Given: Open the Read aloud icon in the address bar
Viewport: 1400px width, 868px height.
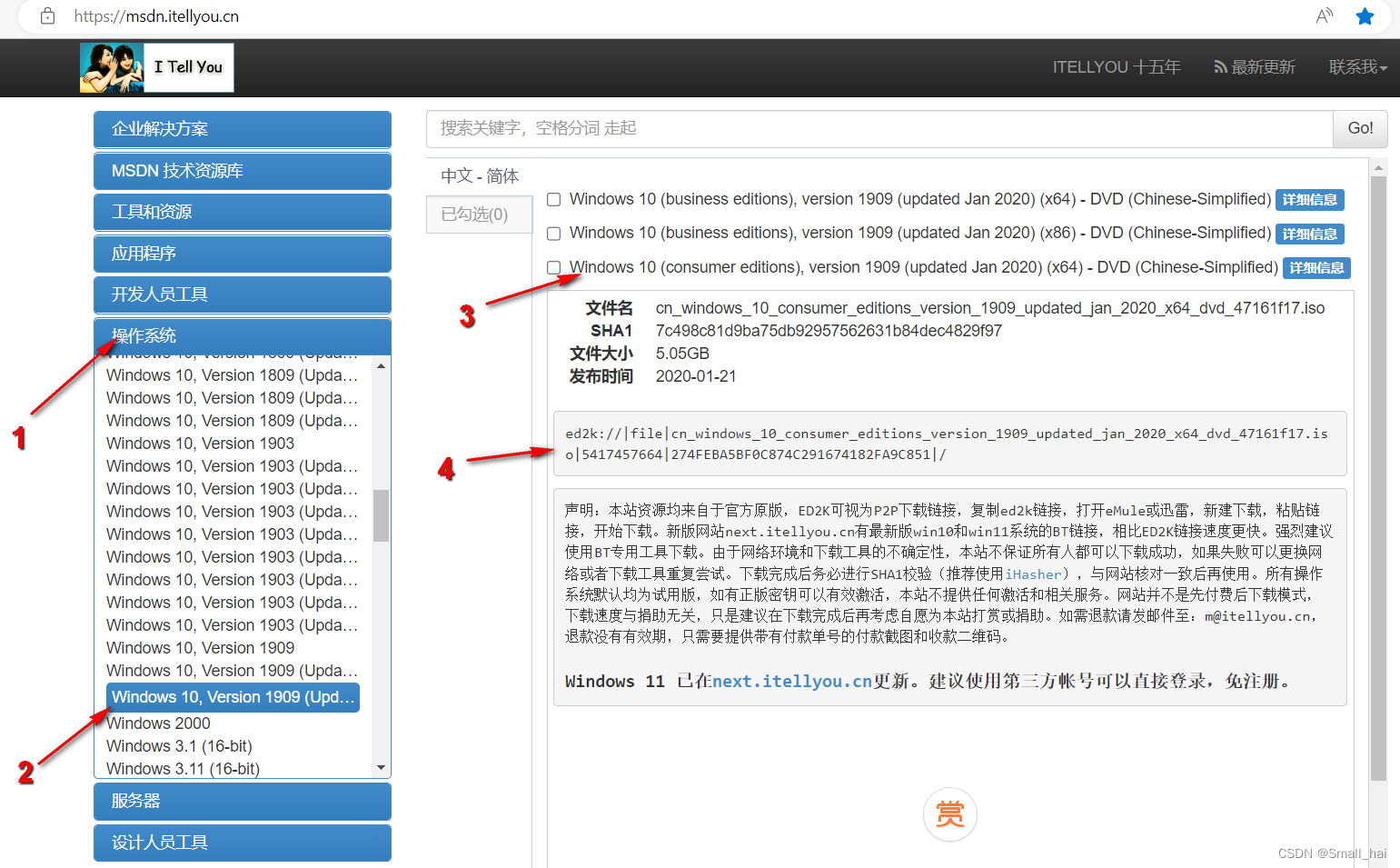Looking at the screenshot, I should 1324,16.
